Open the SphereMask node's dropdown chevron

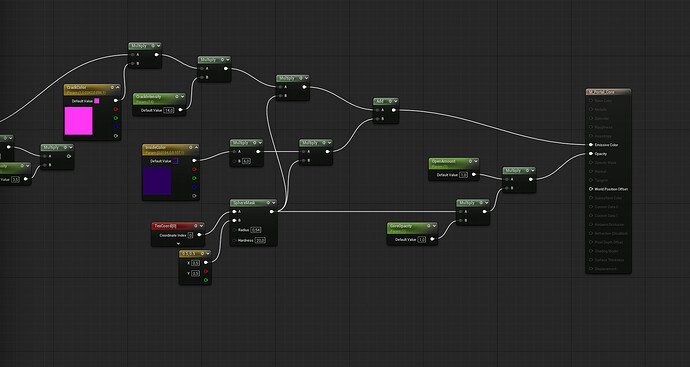274,203
